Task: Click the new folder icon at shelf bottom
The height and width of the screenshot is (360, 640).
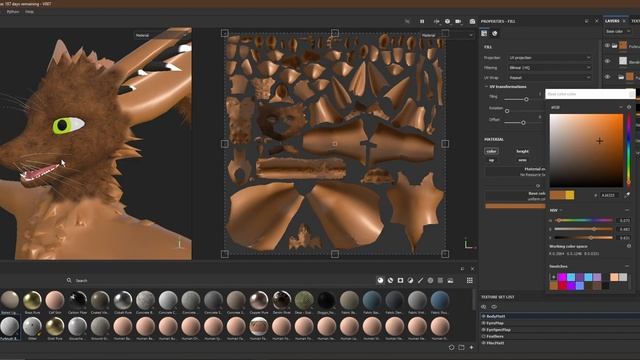Action: [461, 347]
